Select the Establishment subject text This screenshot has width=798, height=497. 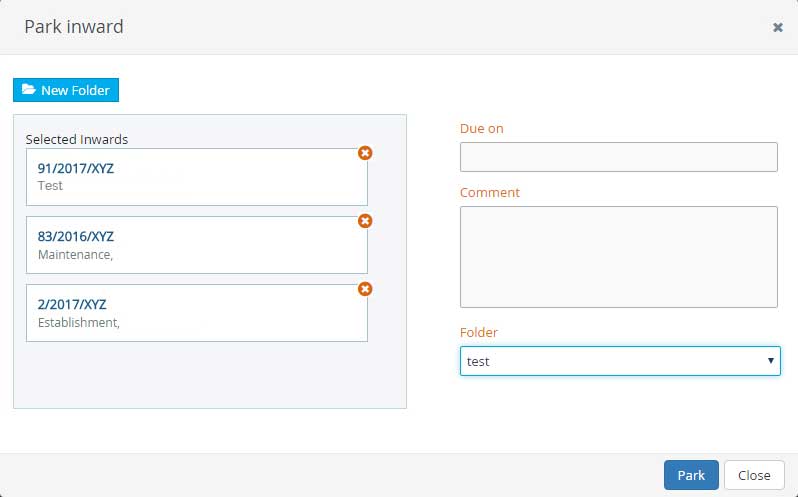point(79,322)
